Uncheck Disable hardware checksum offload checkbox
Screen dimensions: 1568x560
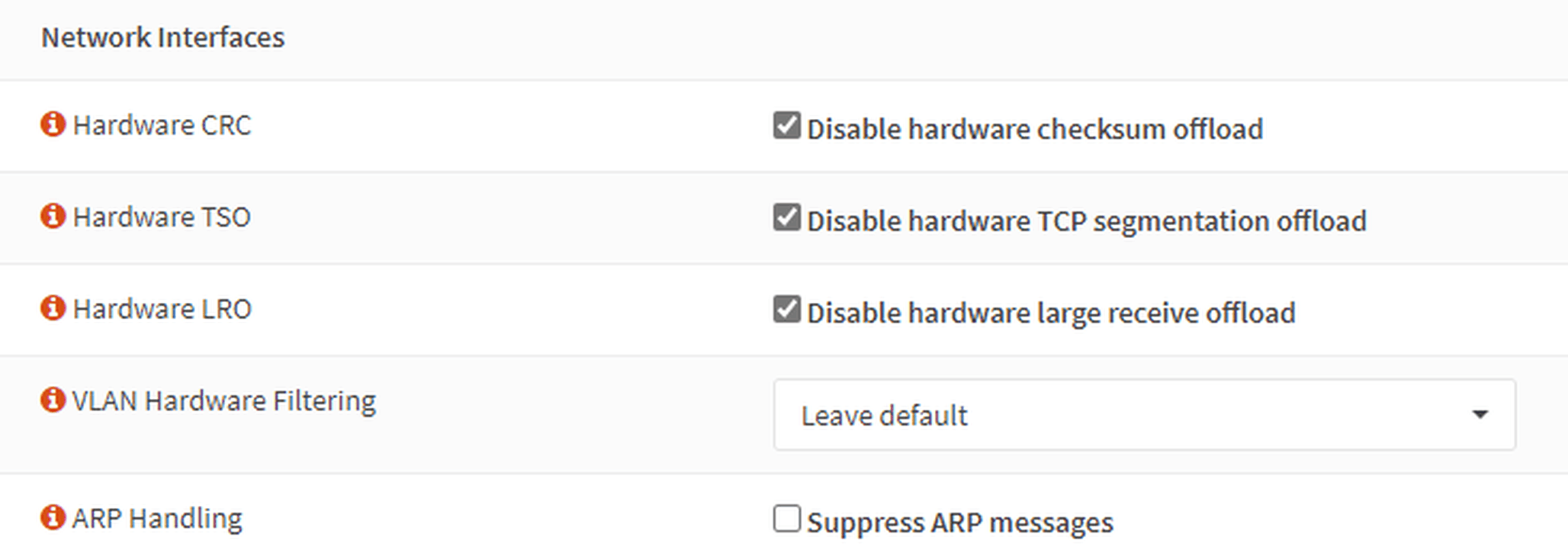tap(786, 125)
